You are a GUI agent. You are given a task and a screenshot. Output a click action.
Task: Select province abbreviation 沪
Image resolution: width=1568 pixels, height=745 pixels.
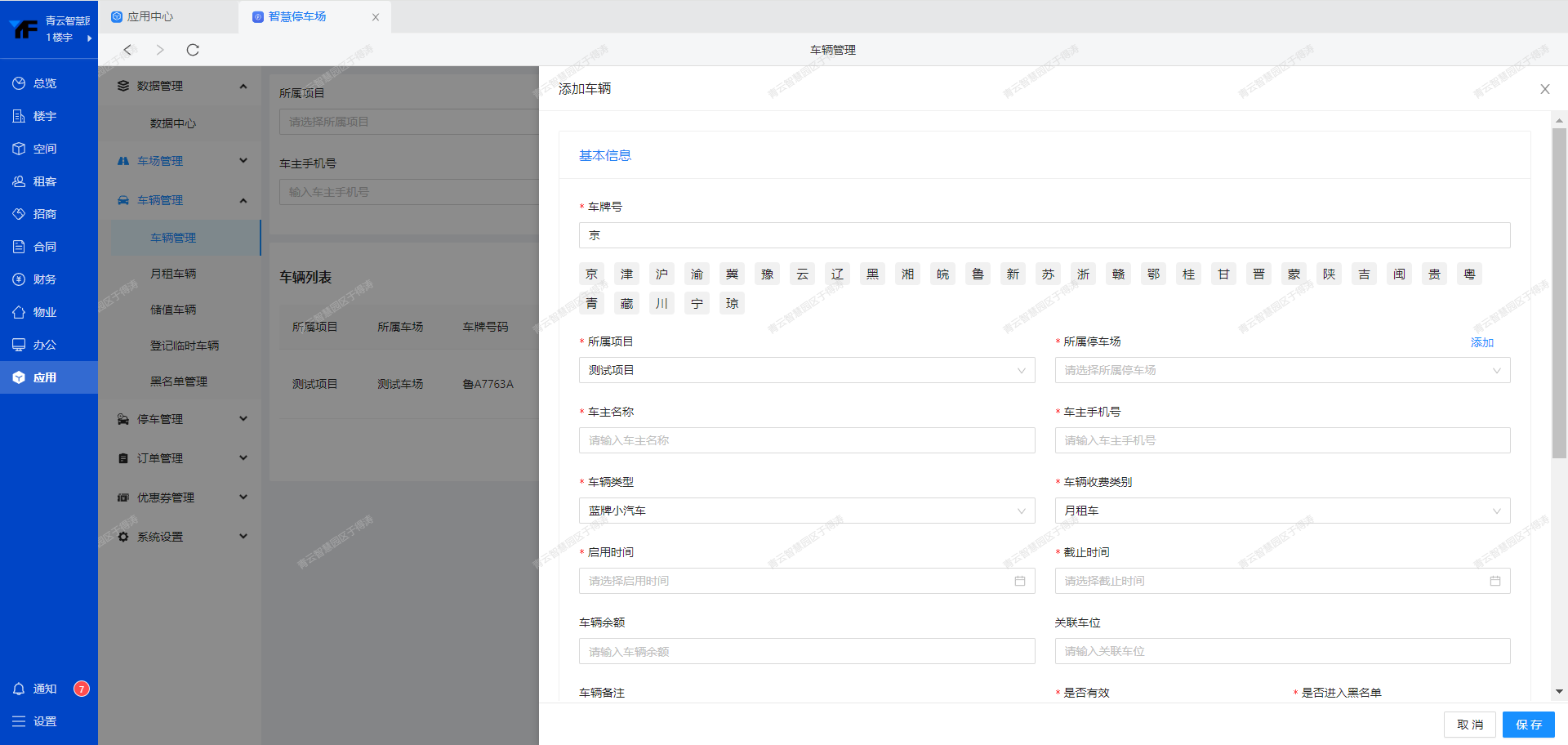(x=661, y=274)
